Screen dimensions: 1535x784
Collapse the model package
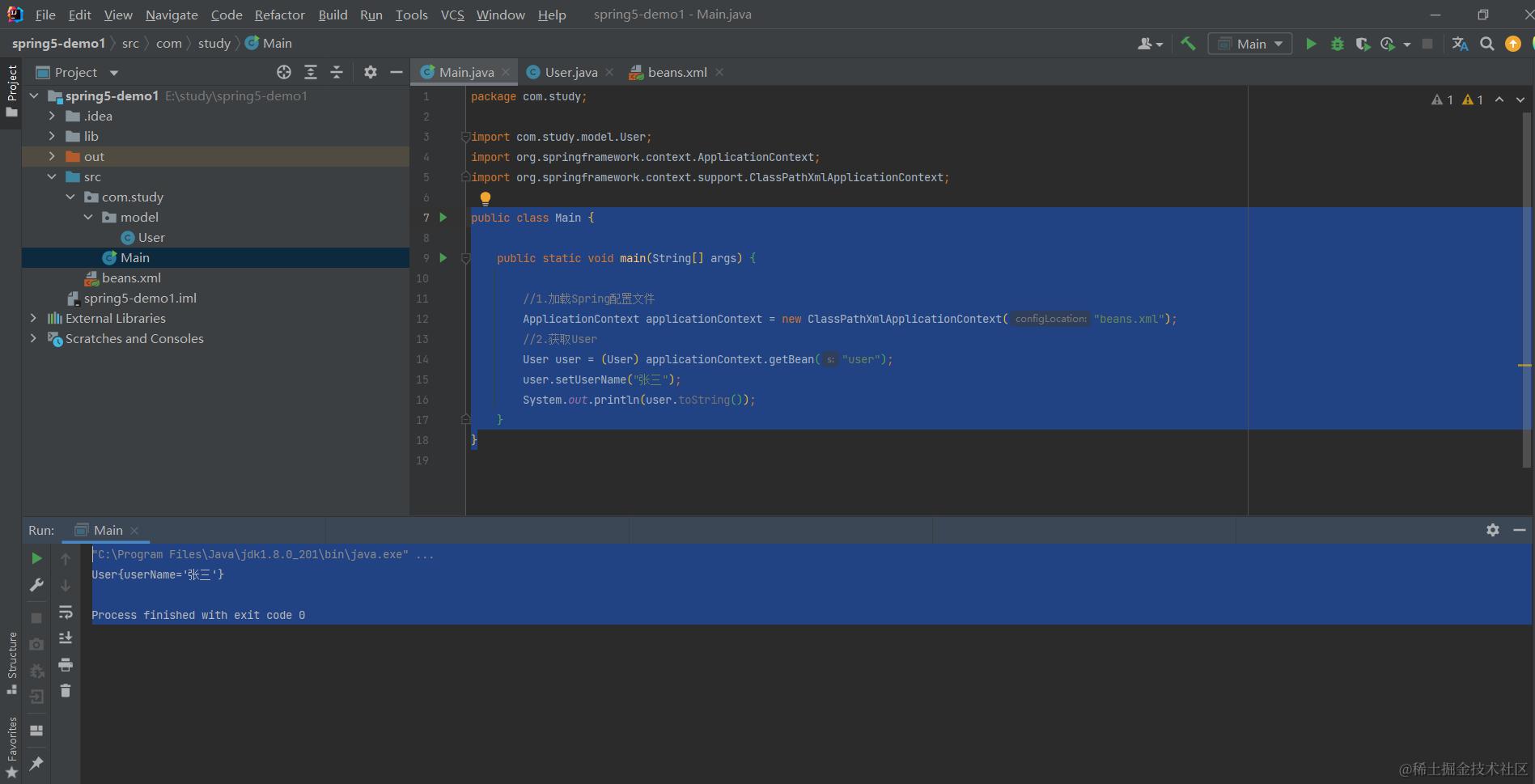pyautogui.click(x=88, y=217)
